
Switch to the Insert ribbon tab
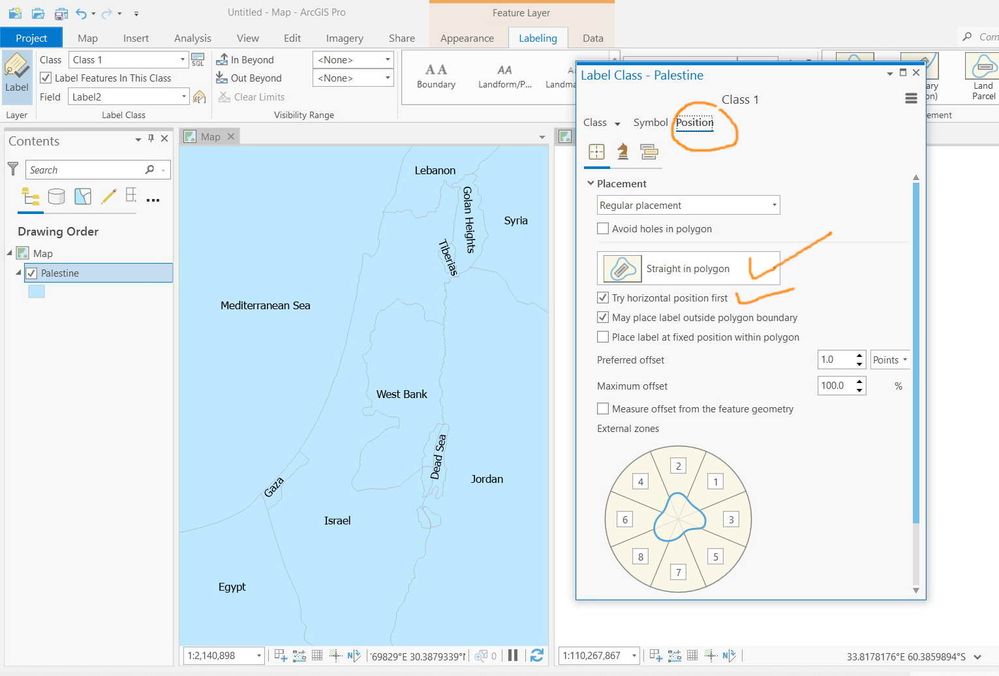pyautogui.click(x=136, y=38)
